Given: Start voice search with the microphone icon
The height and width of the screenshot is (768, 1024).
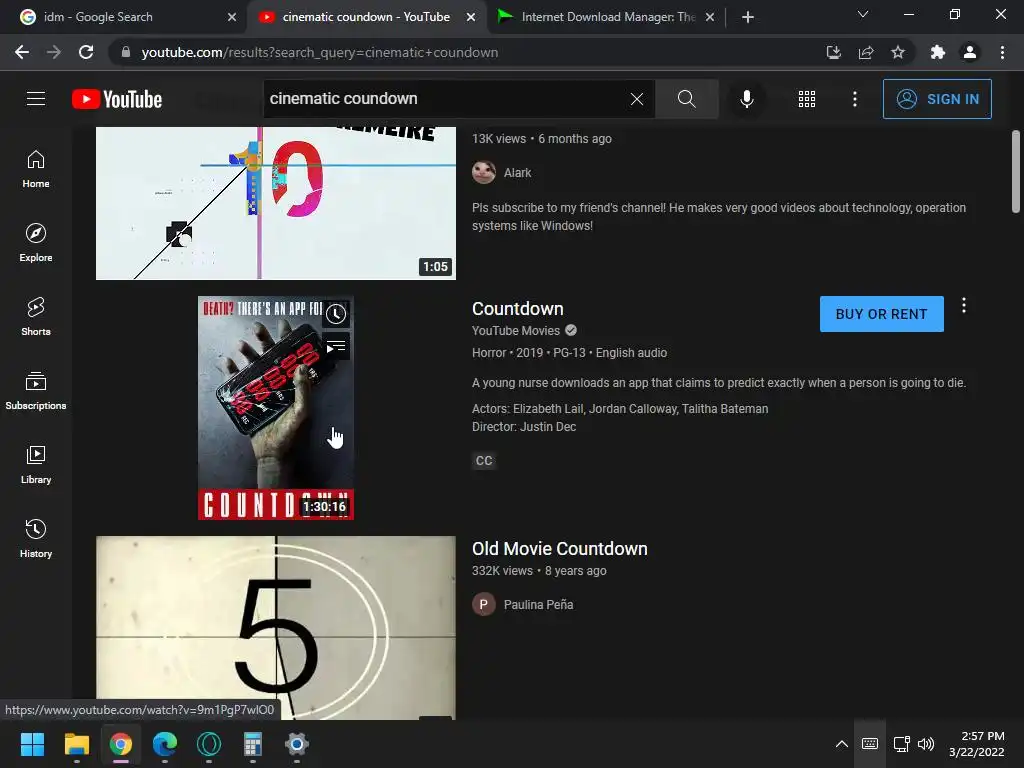Looking at the screenshot, I should 746,99.
